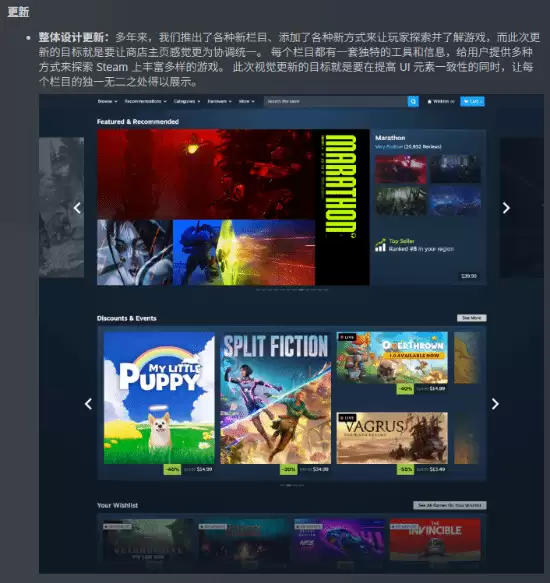The height and width of the screenshot is (583, 550).
Task: View first red Marathon screenshot thumbnail
Action: 401,169
